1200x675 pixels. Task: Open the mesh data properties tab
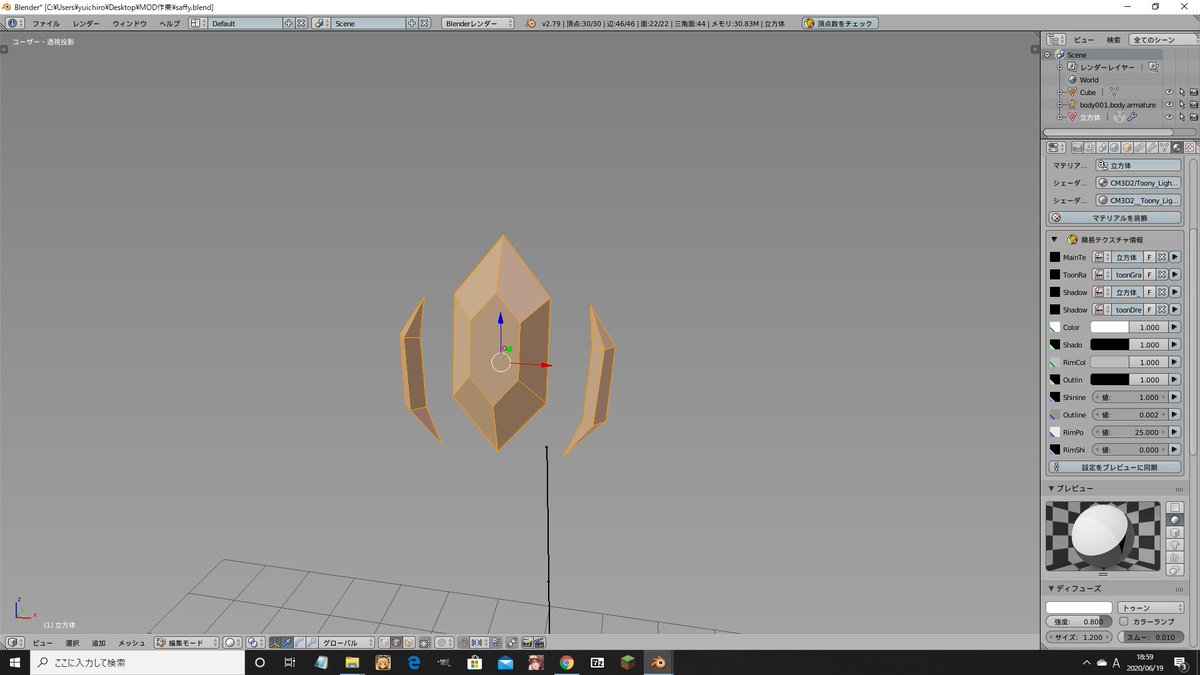pos(1164,147)
